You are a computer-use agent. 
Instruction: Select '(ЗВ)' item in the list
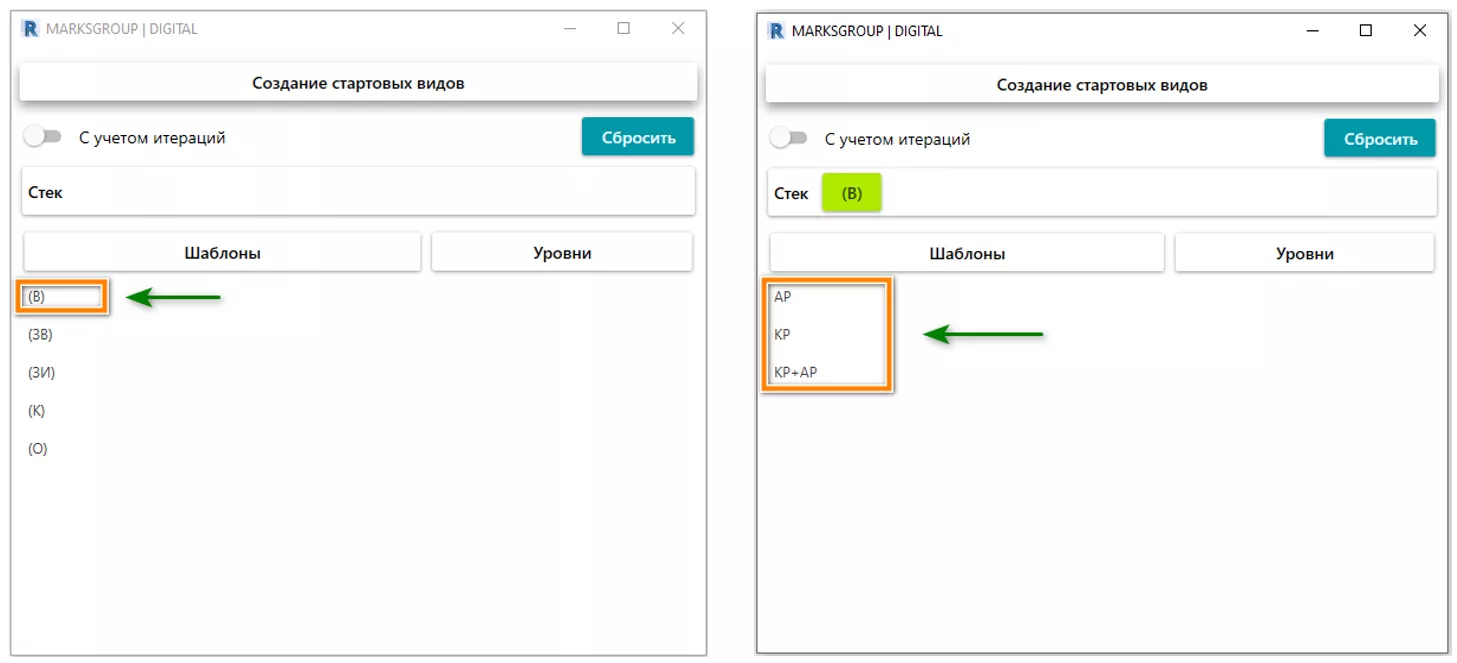pyautogui.click(x=40, y=335)
